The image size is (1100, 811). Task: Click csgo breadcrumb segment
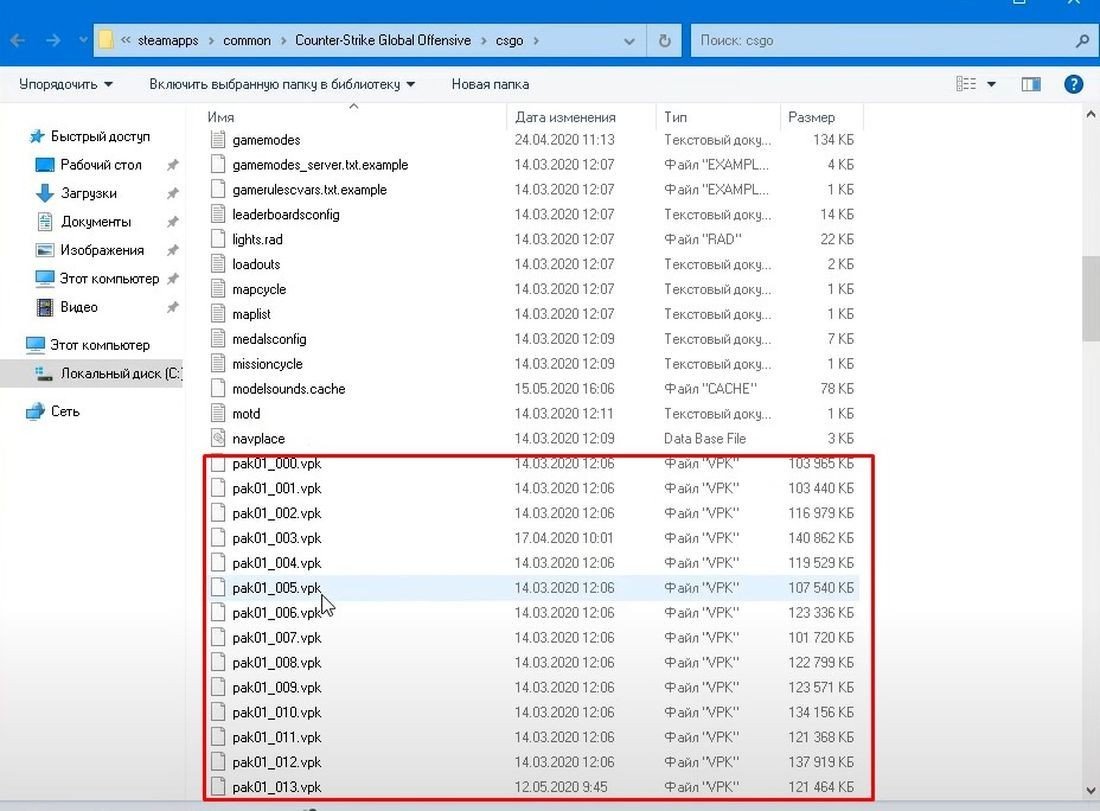point(509,41)
